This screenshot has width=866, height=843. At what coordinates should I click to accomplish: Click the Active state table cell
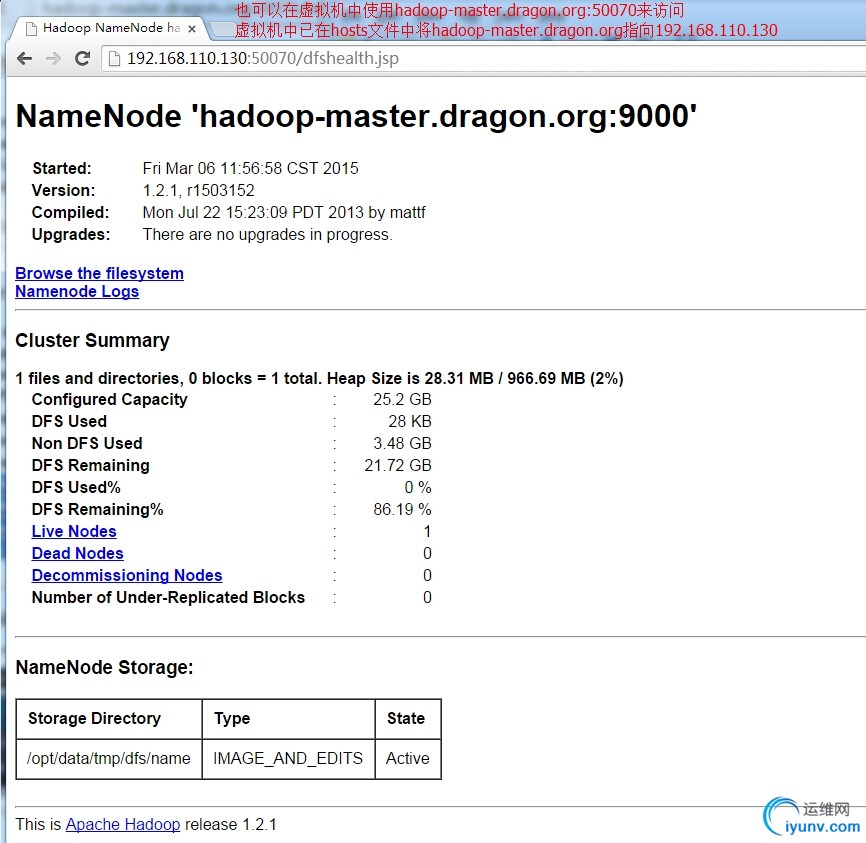click(408, 758)
